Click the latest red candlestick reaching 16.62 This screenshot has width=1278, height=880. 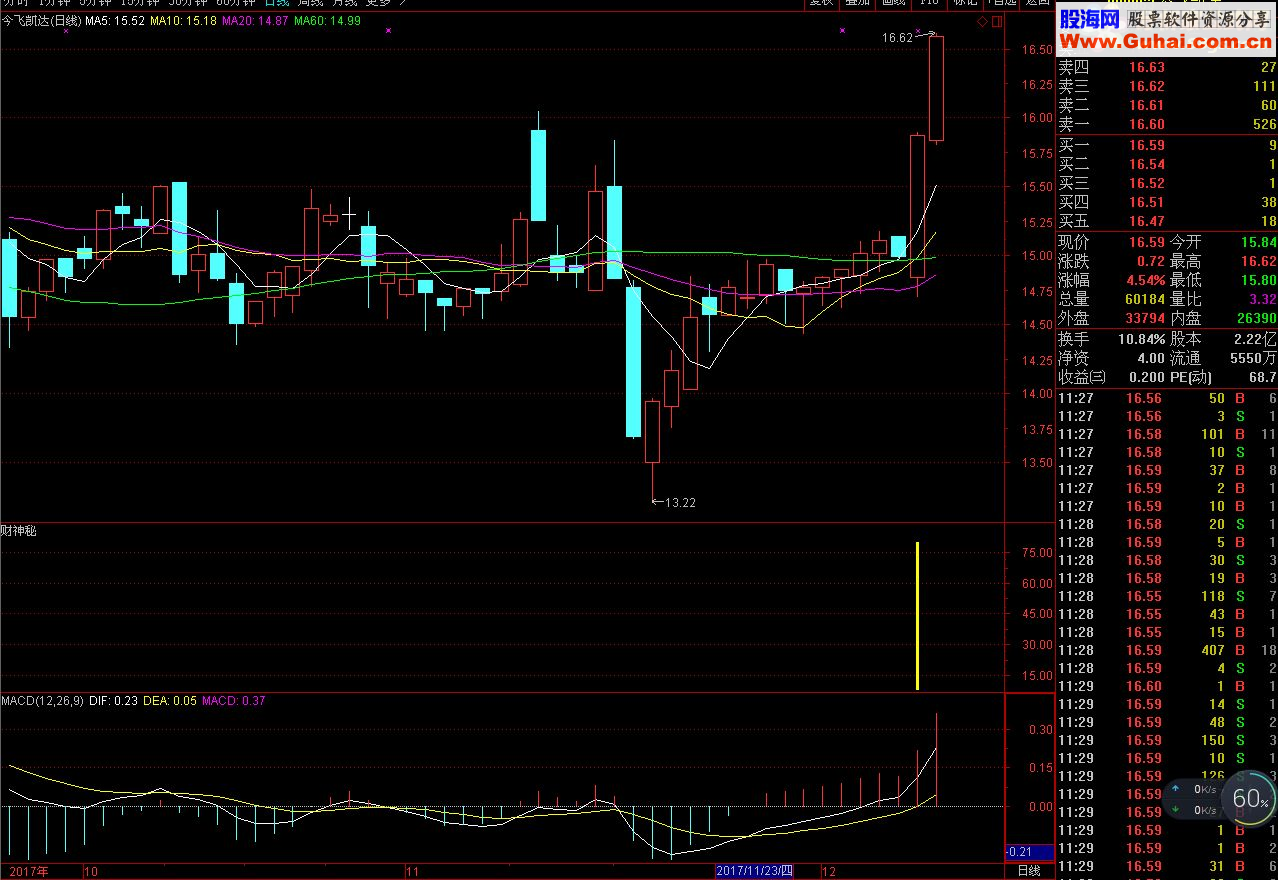point(937,88)
